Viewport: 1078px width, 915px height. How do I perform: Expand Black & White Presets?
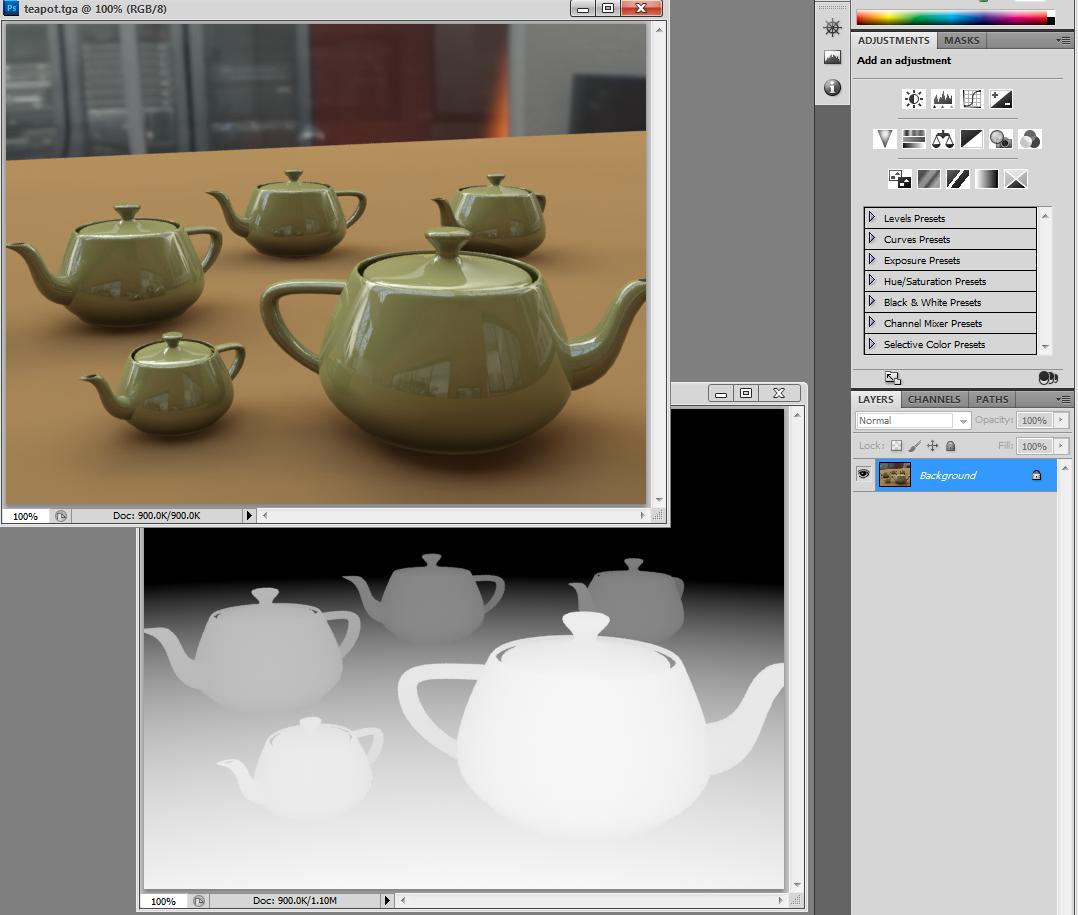(x=872, y=301)
